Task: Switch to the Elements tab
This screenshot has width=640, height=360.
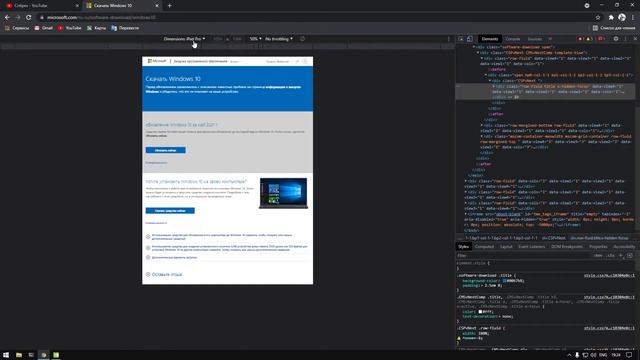Action: pos(489,39)
